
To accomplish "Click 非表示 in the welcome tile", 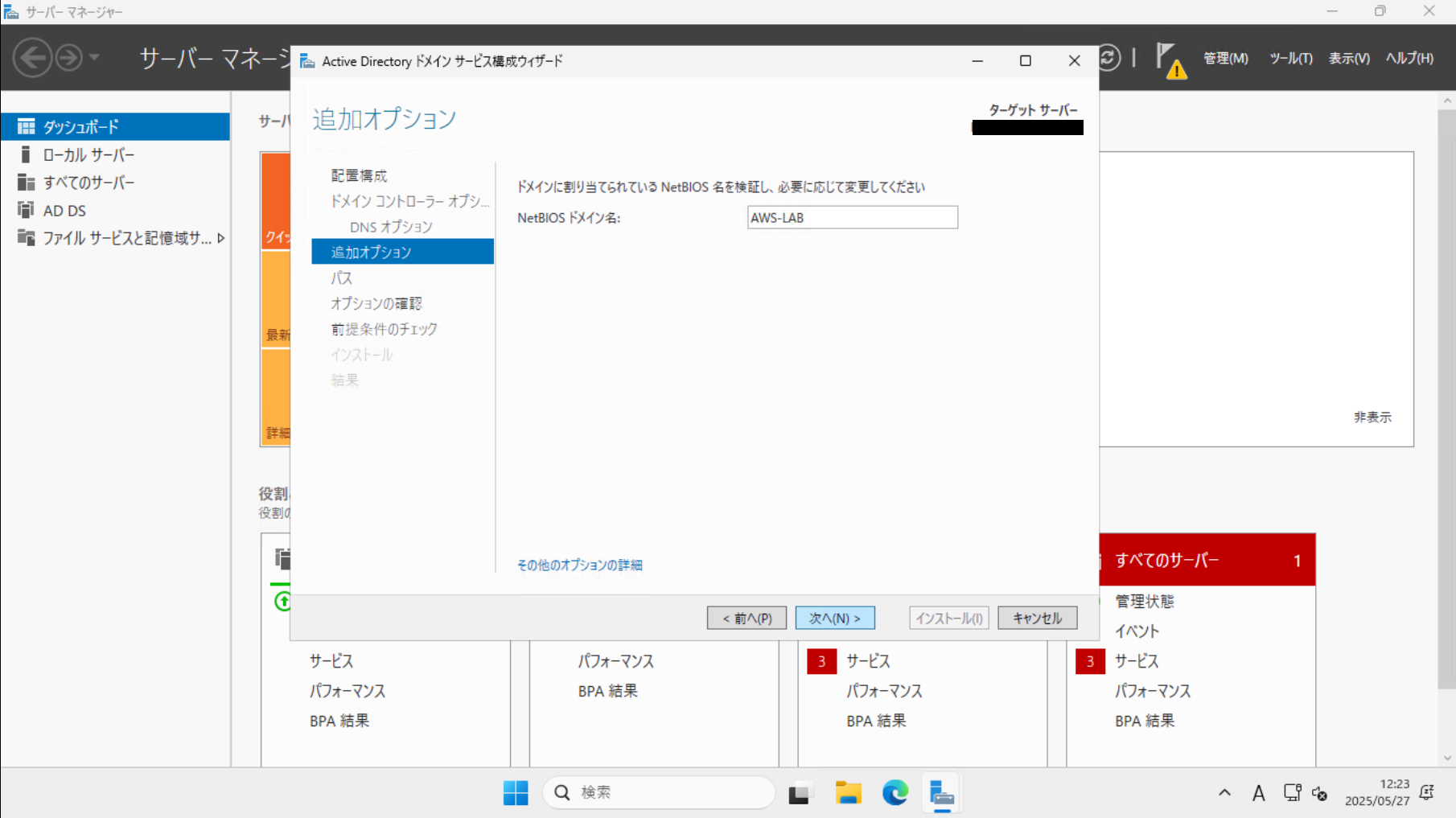I will pyautogui.click(x=1372, y=417).
